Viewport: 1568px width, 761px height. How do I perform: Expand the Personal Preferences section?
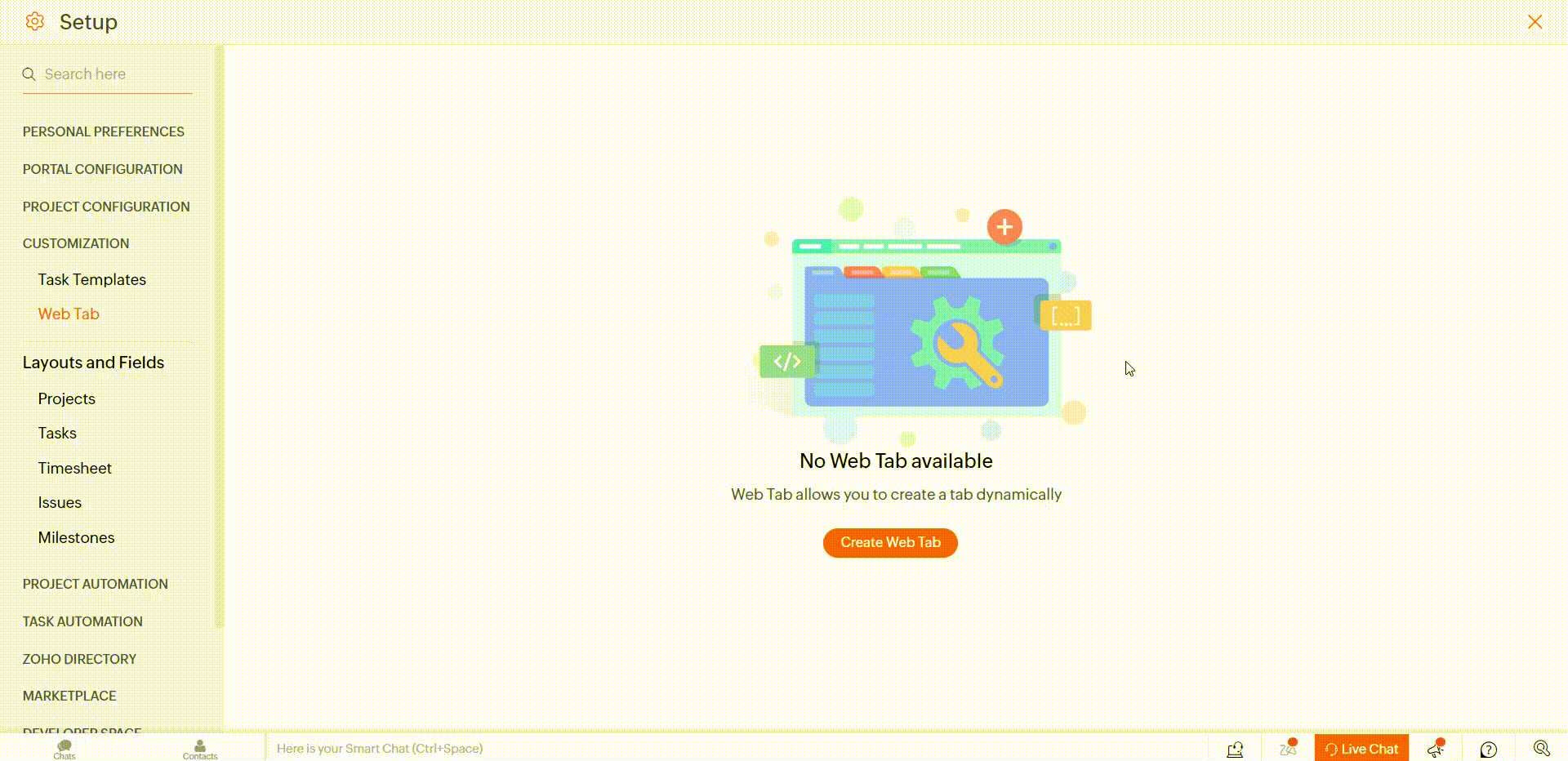point(104,131)
